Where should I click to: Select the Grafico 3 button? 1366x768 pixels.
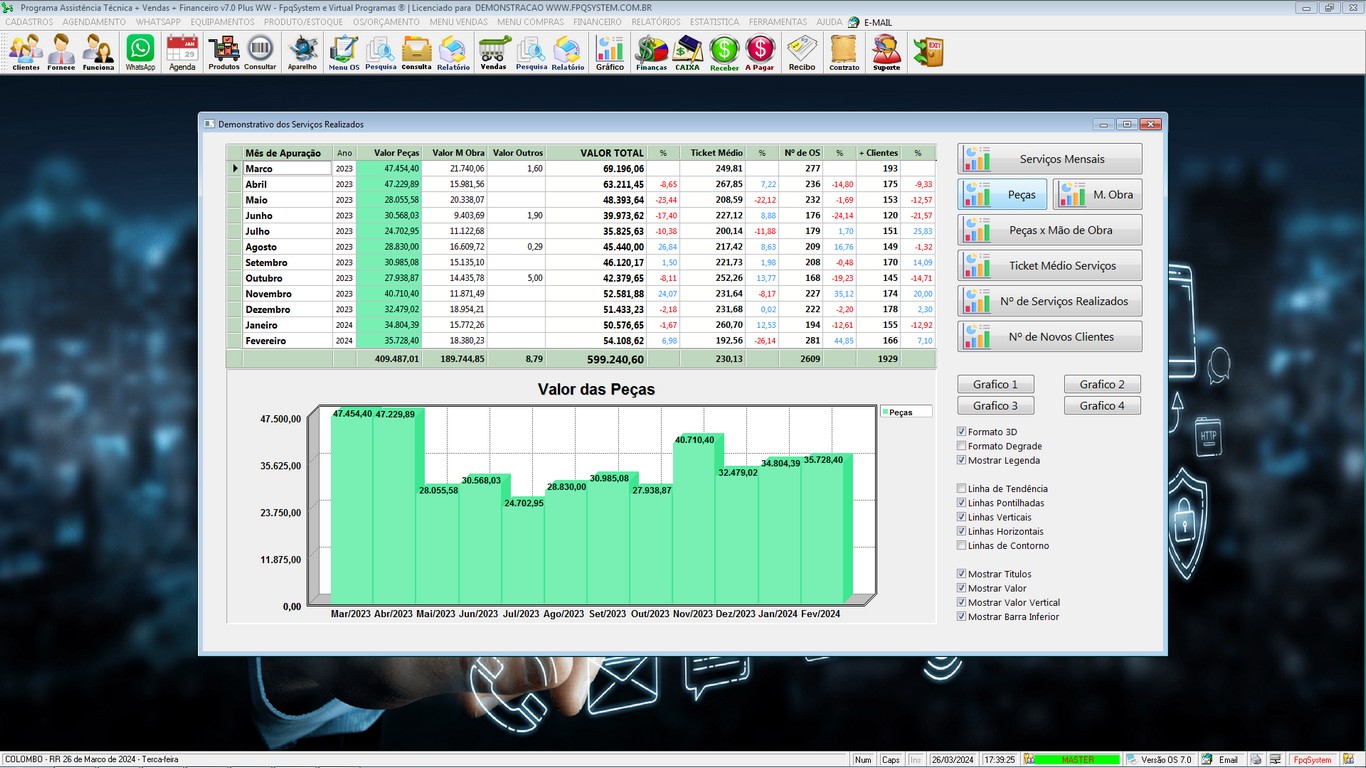996,406
